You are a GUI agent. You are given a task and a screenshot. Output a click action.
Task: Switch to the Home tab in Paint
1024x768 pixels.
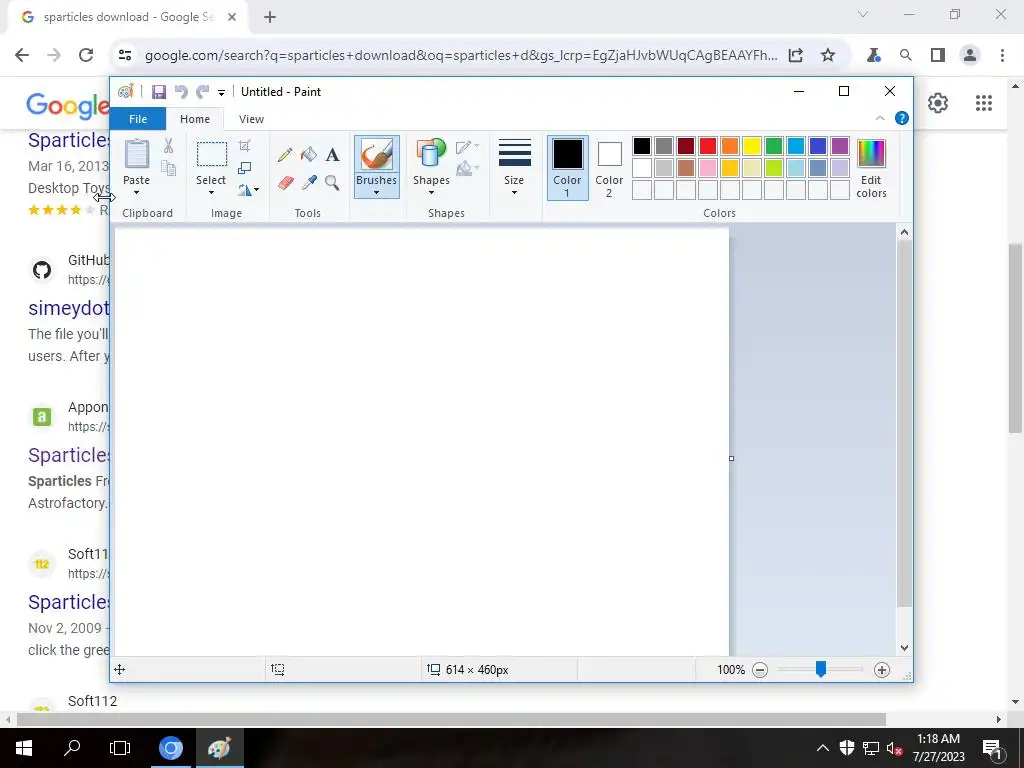tap(195, 119)
